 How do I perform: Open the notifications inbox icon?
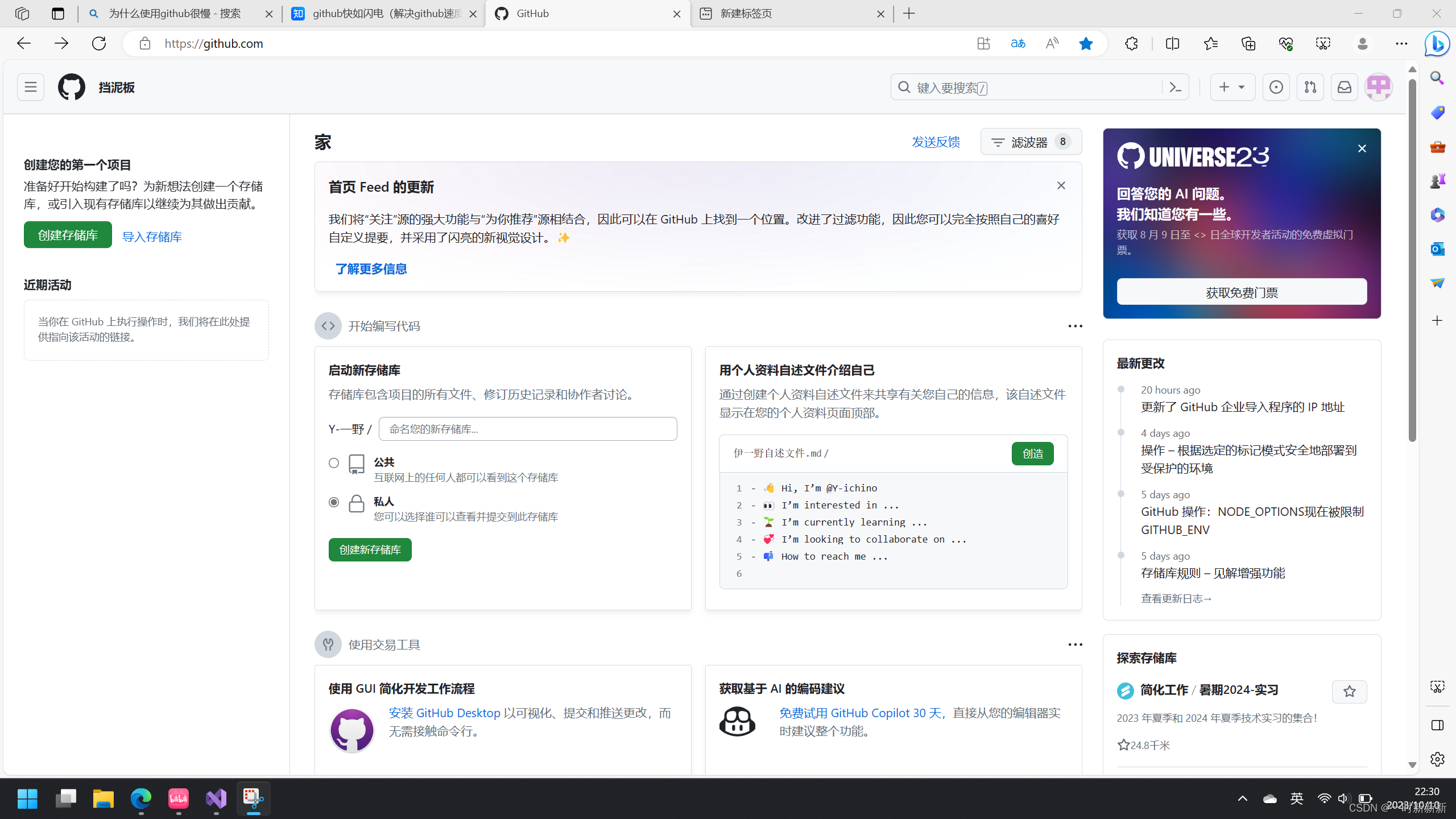[1344, 87]
